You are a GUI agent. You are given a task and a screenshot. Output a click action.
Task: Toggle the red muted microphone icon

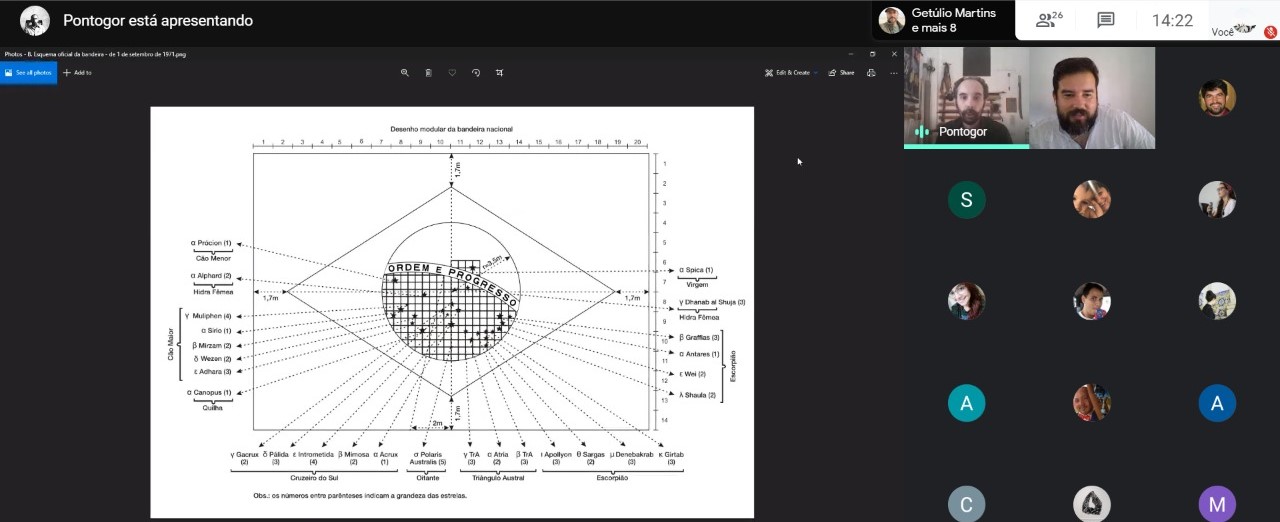coord(1270,32)
